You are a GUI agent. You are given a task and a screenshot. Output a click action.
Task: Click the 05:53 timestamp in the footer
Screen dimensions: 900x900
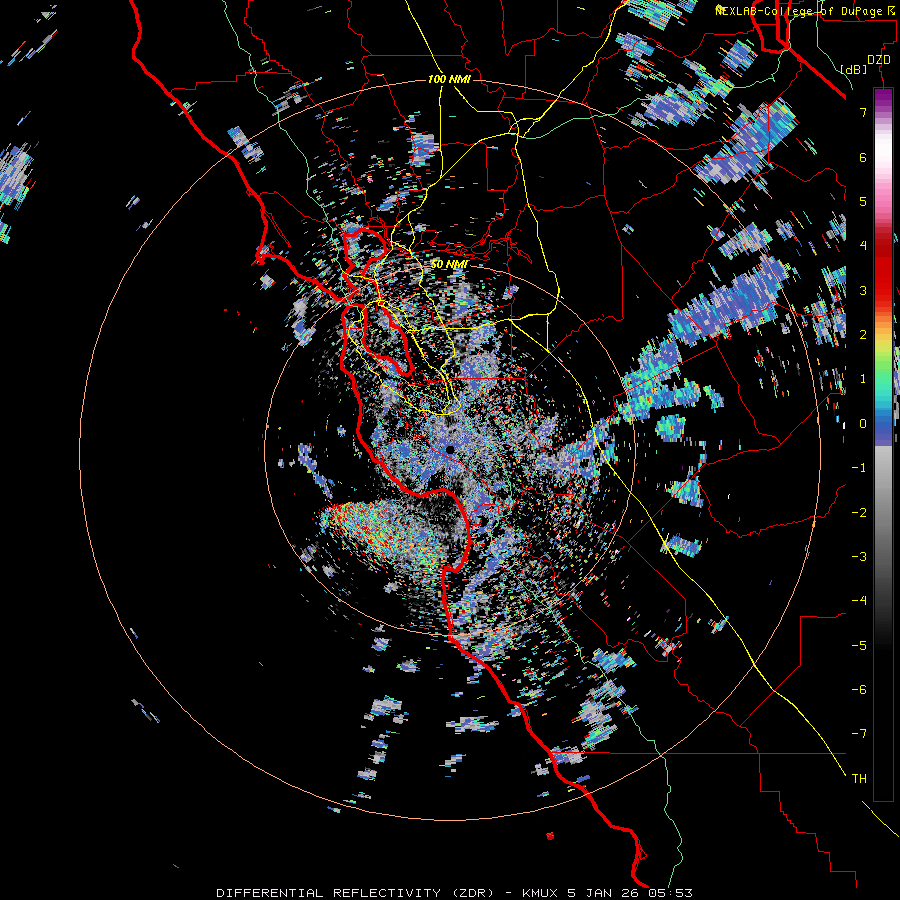(x=670, y=893)
